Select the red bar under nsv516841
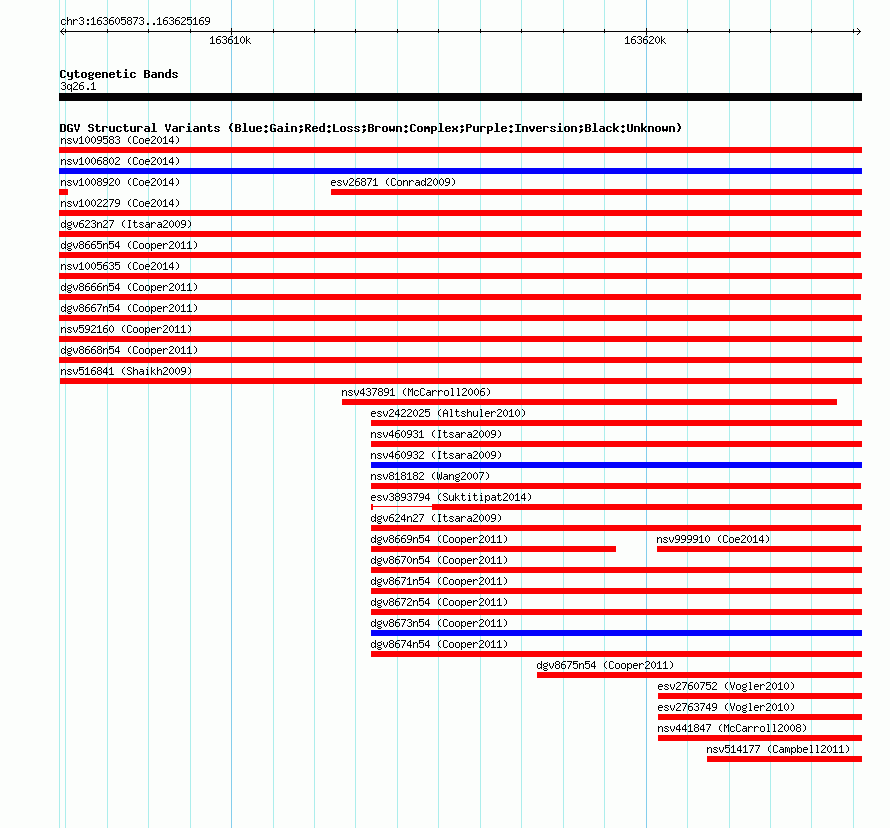This screenshot has height=828, width=890. pyautogui.click(x=460, y=381)
